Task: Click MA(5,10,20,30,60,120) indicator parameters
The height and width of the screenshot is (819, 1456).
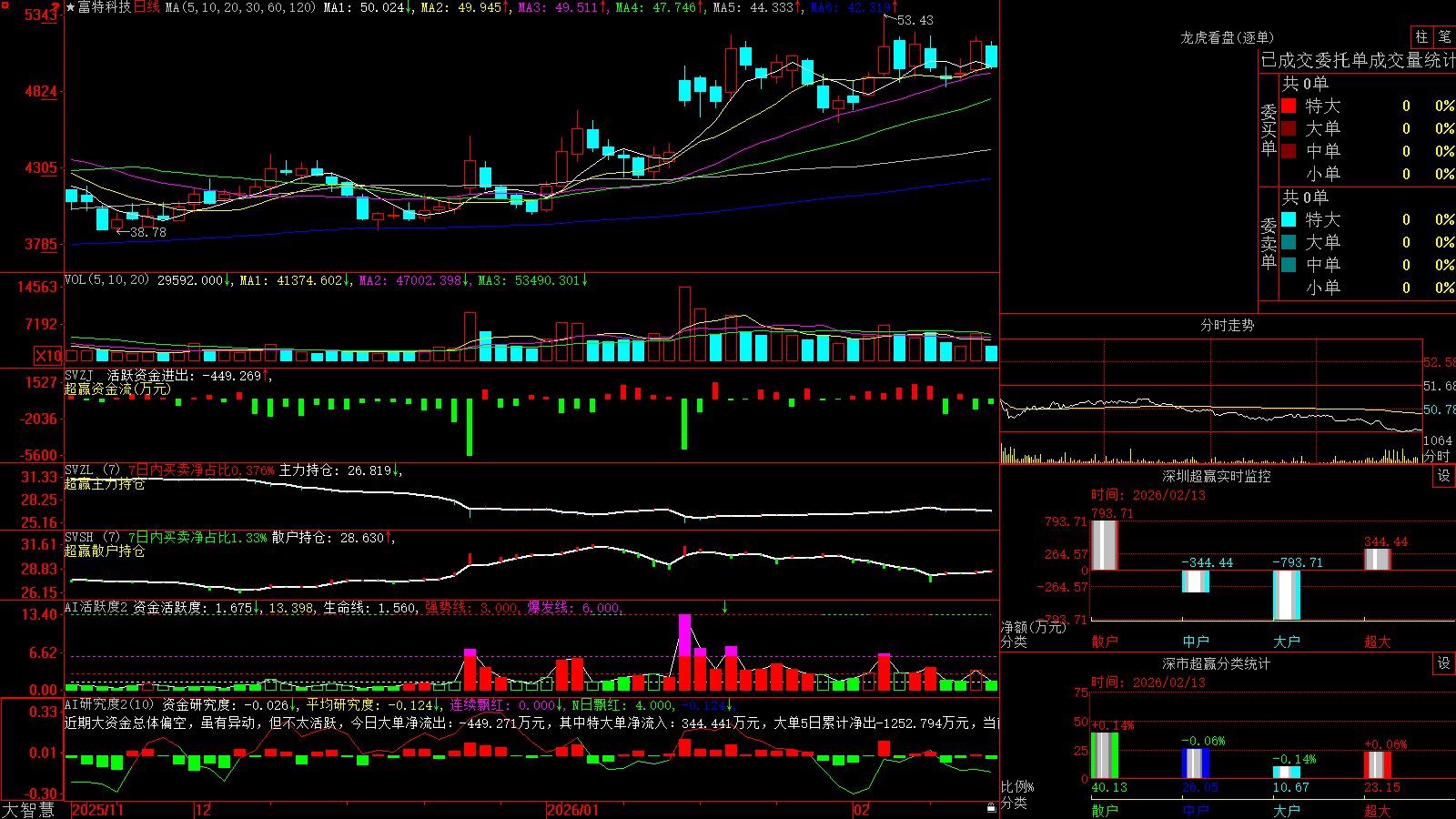Action: point(240,7)
